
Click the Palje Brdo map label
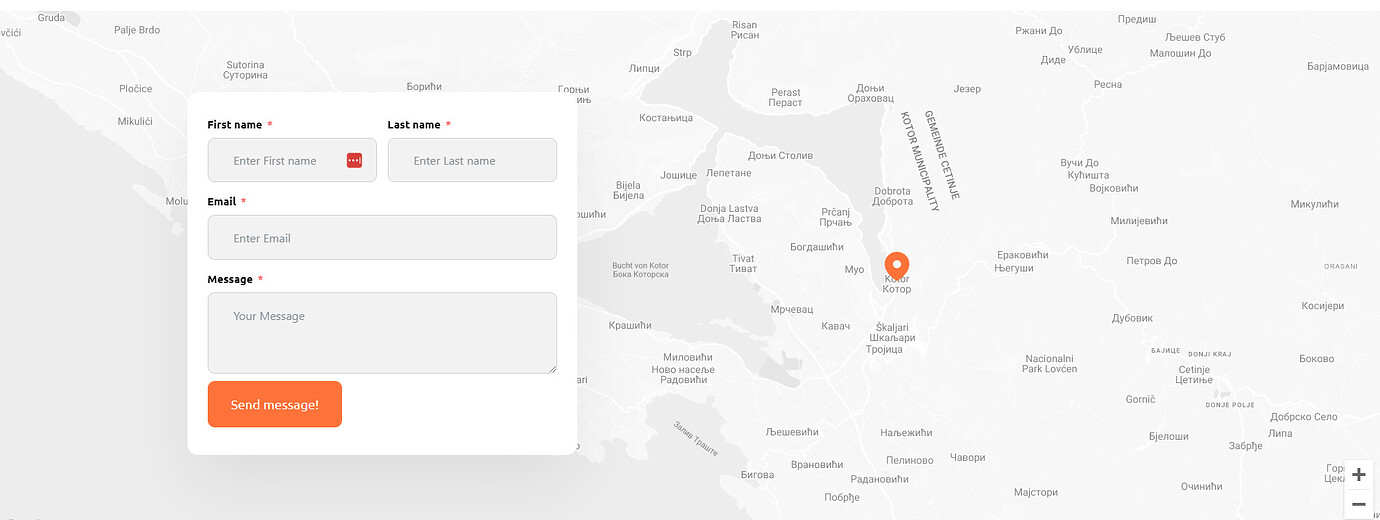point(137,30)
